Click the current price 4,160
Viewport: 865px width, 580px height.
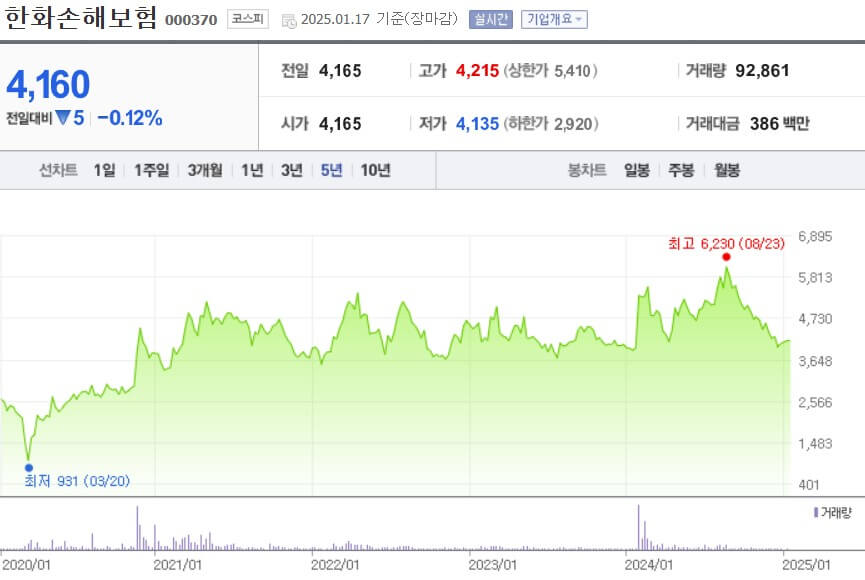click(x=48, y=84)
